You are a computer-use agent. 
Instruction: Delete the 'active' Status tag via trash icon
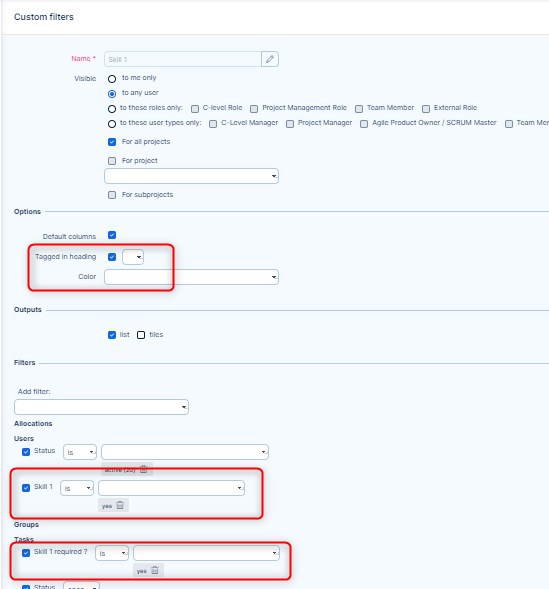tap(143, 469)
